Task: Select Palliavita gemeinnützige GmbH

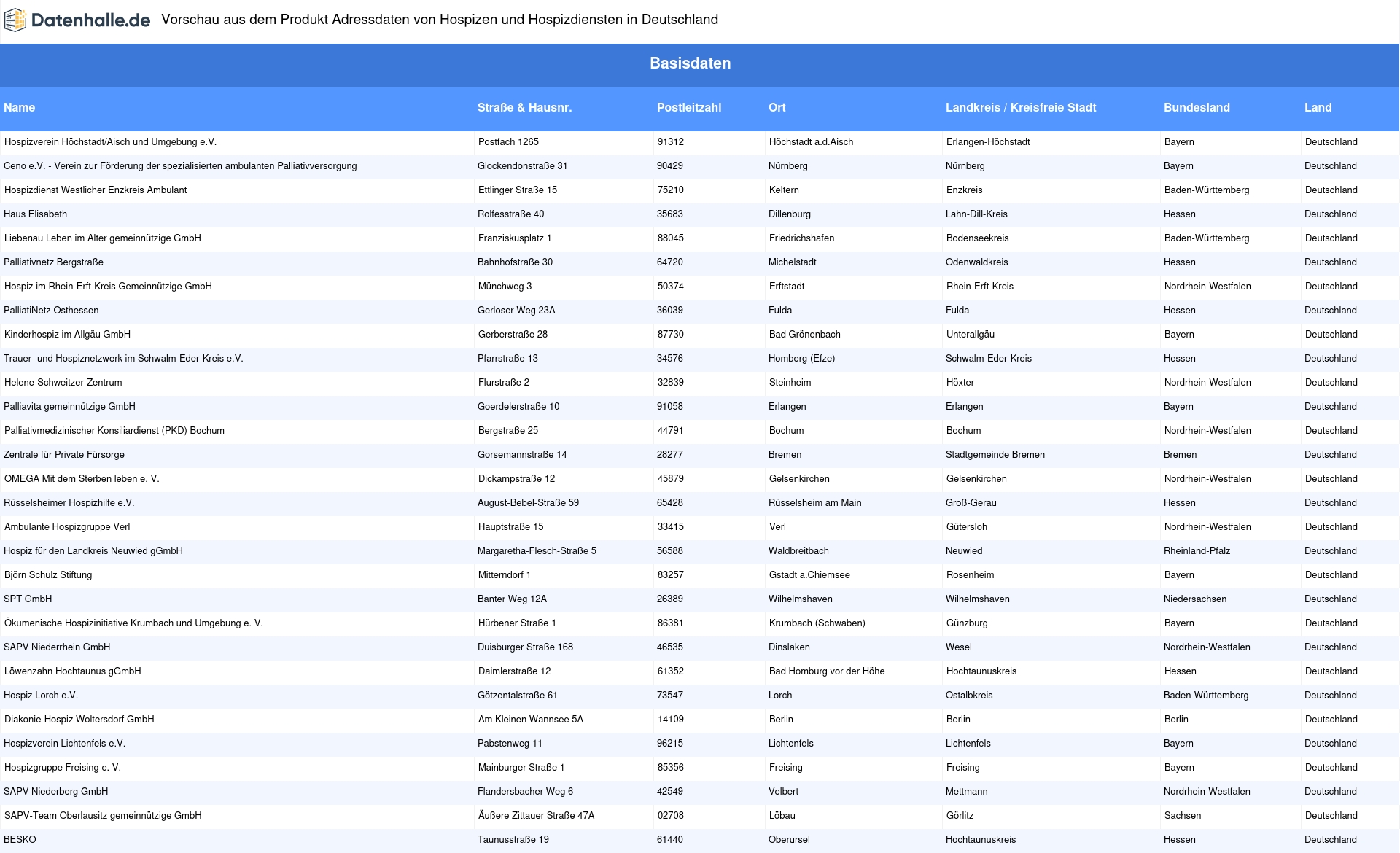Action: click(x=69, y=407)
